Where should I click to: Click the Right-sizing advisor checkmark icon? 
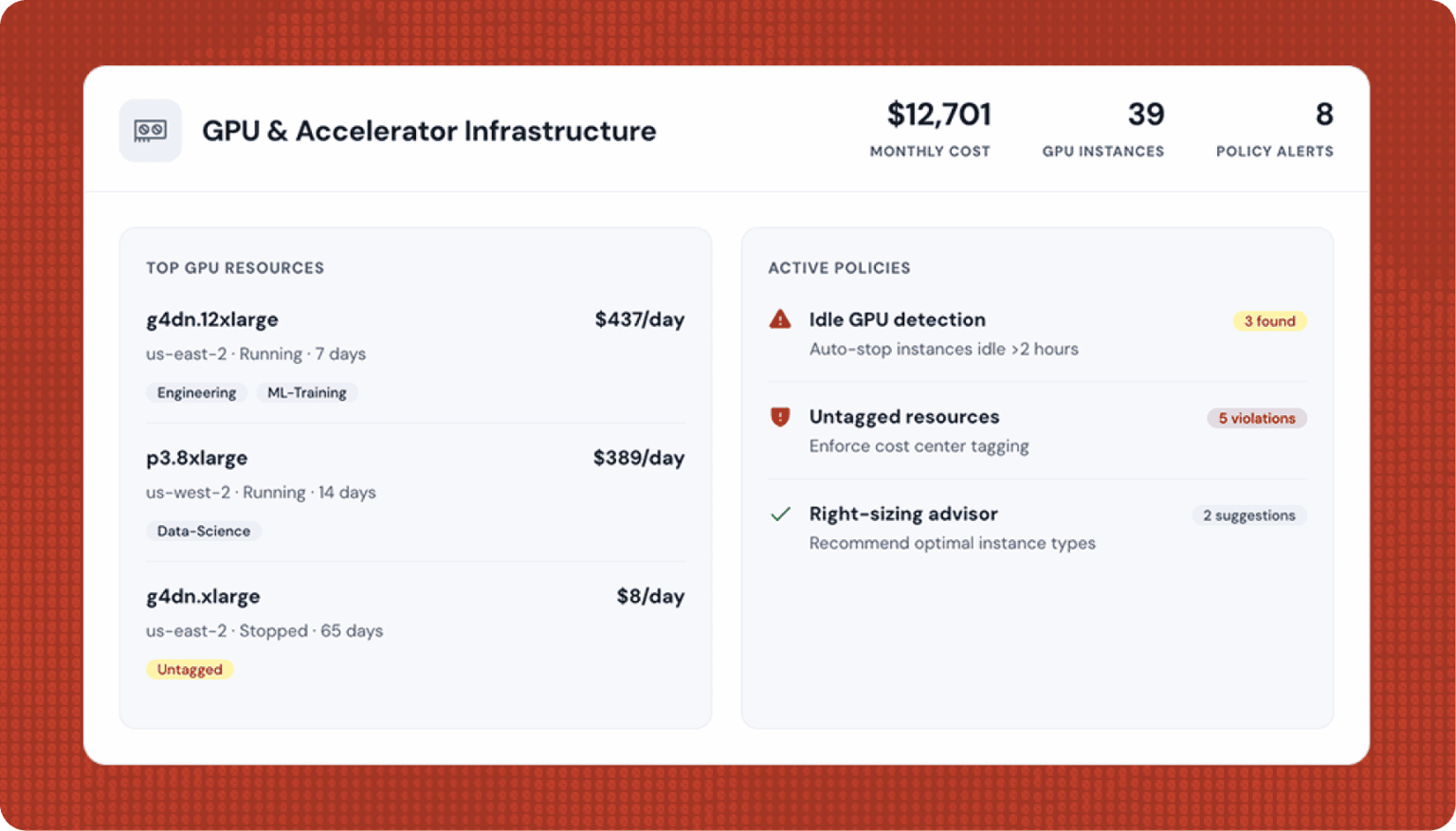pos(780,515)
